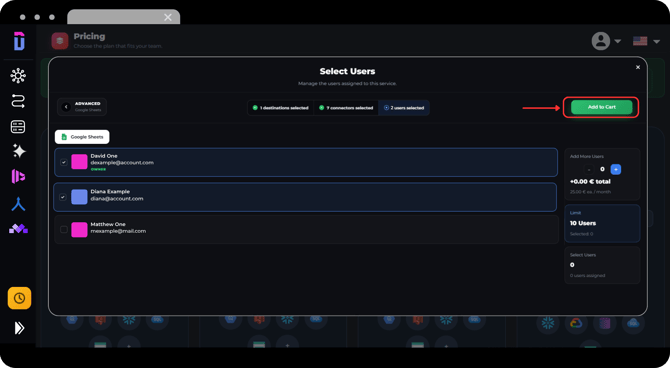Open the AI sparkle sidebar icon
This screenshot has width=670, height=368.
pyautogui.click(x=19, y=151)
